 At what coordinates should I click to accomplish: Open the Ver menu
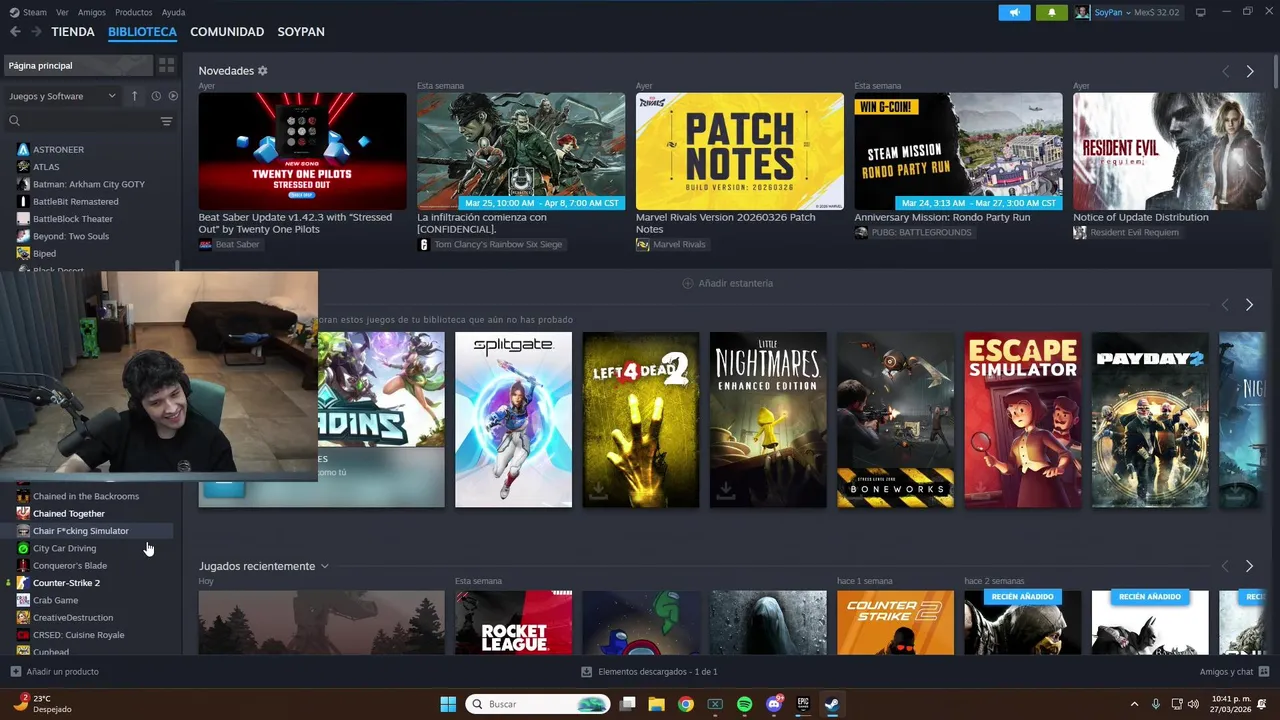(62, 12)
